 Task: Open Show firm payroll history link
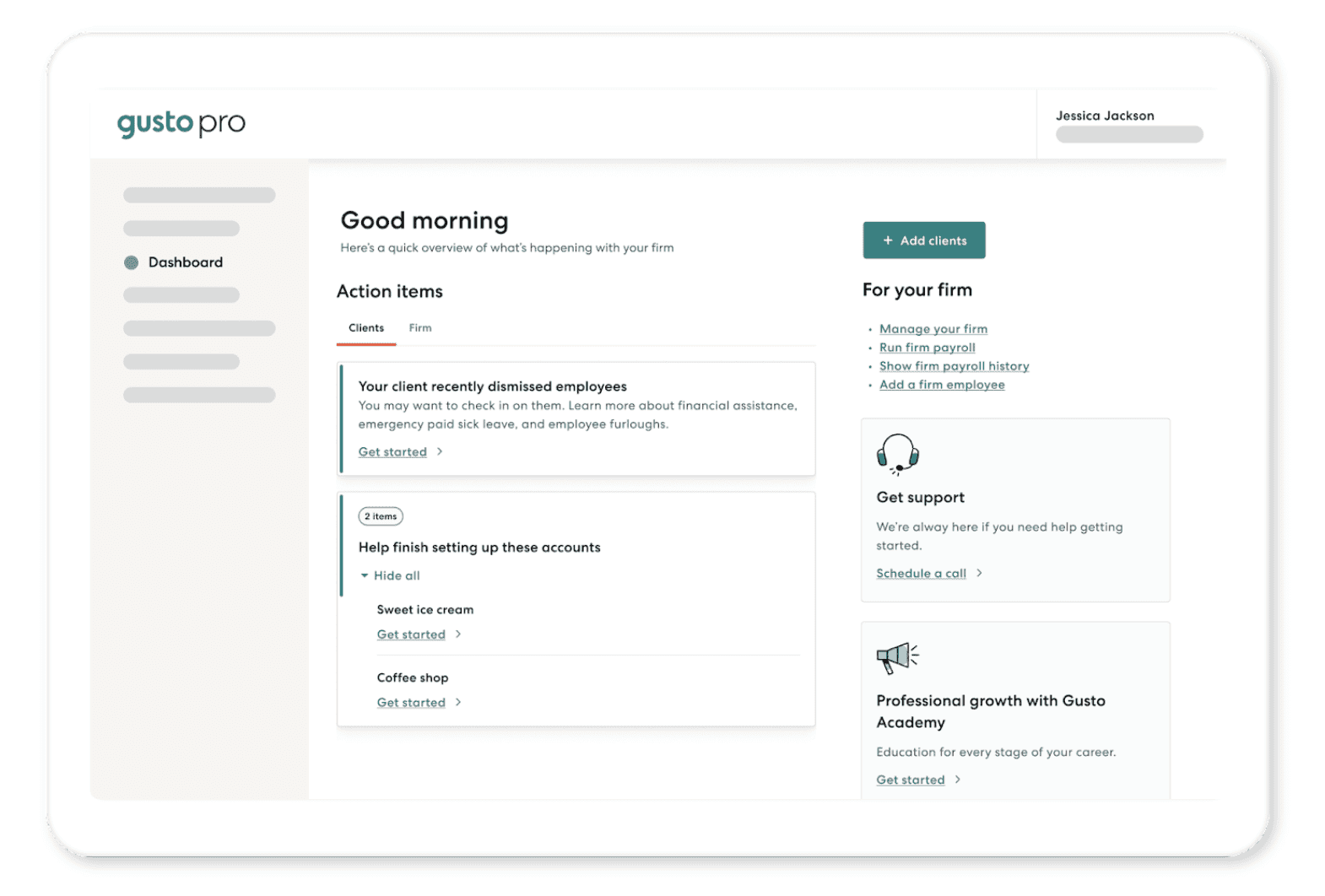(x=954, y=366)
